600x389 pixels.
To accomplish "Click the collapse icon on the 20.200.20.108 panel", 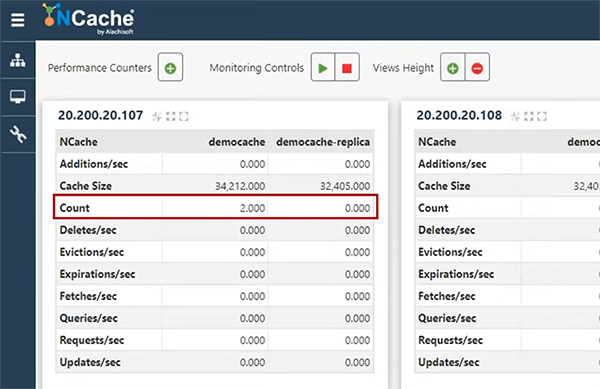I will coord(515,116).
